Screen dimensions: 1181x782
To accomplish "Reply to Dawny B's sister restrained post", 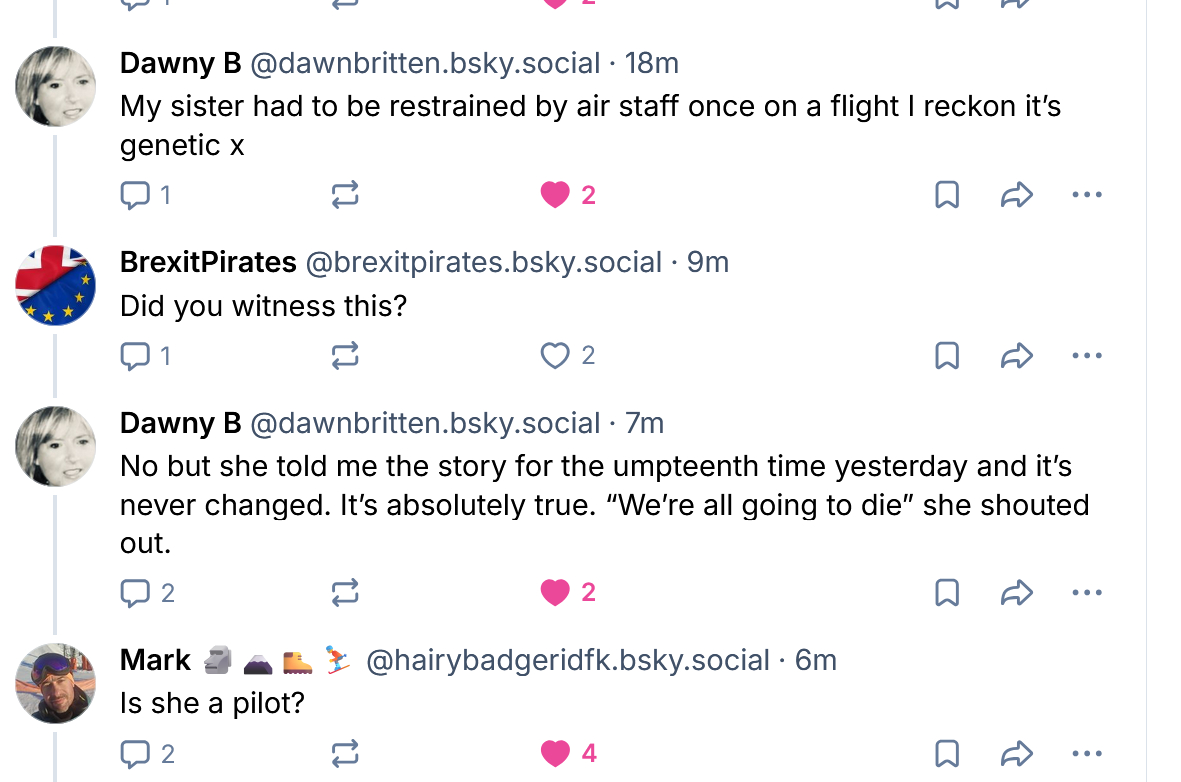I will click(x=134, y=195).
